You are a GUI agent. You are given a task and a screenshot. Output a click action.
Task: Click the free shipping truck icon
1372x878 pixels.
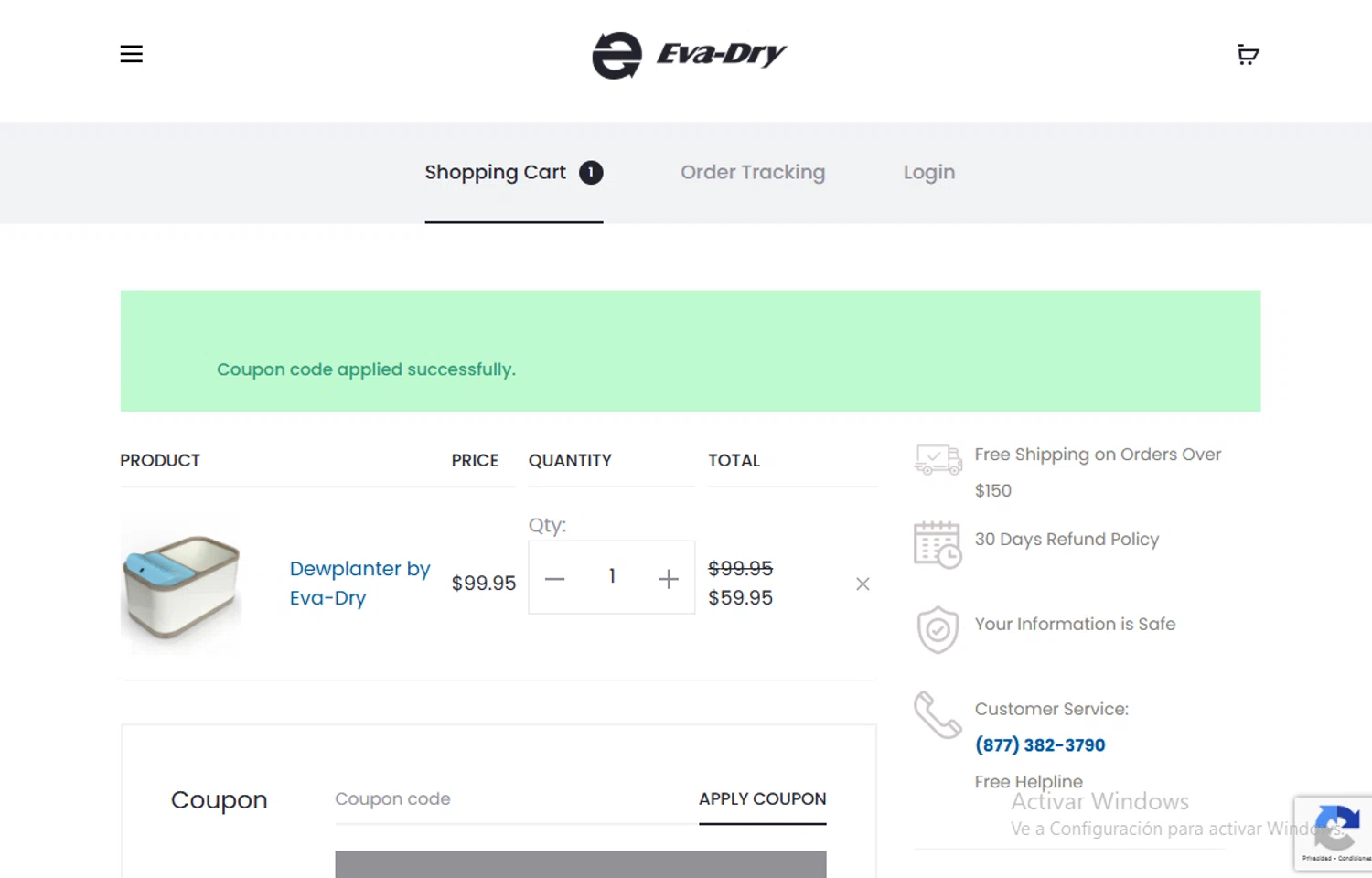click(x=938, y=459)
